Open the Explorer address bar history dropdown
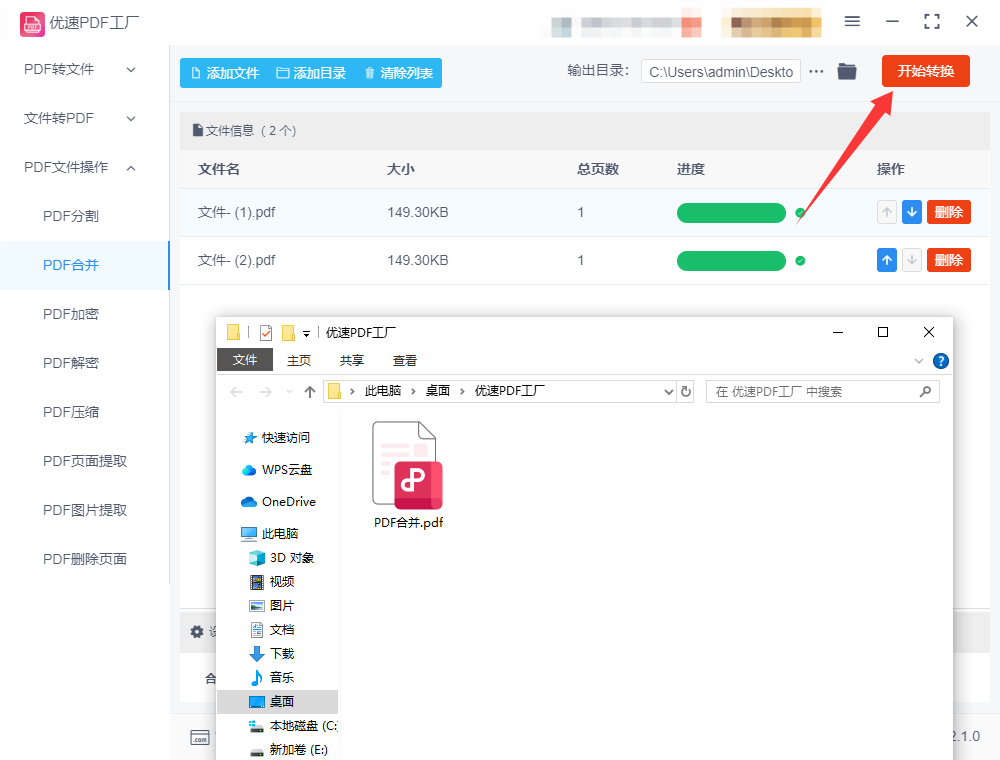Viewport: 1000px width, 760px height. point(668,391)
